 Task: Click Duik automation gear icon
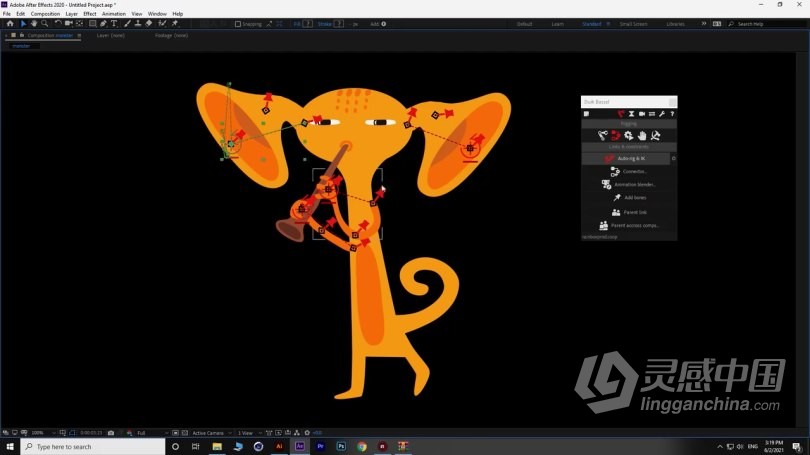(x=629, y=135)
